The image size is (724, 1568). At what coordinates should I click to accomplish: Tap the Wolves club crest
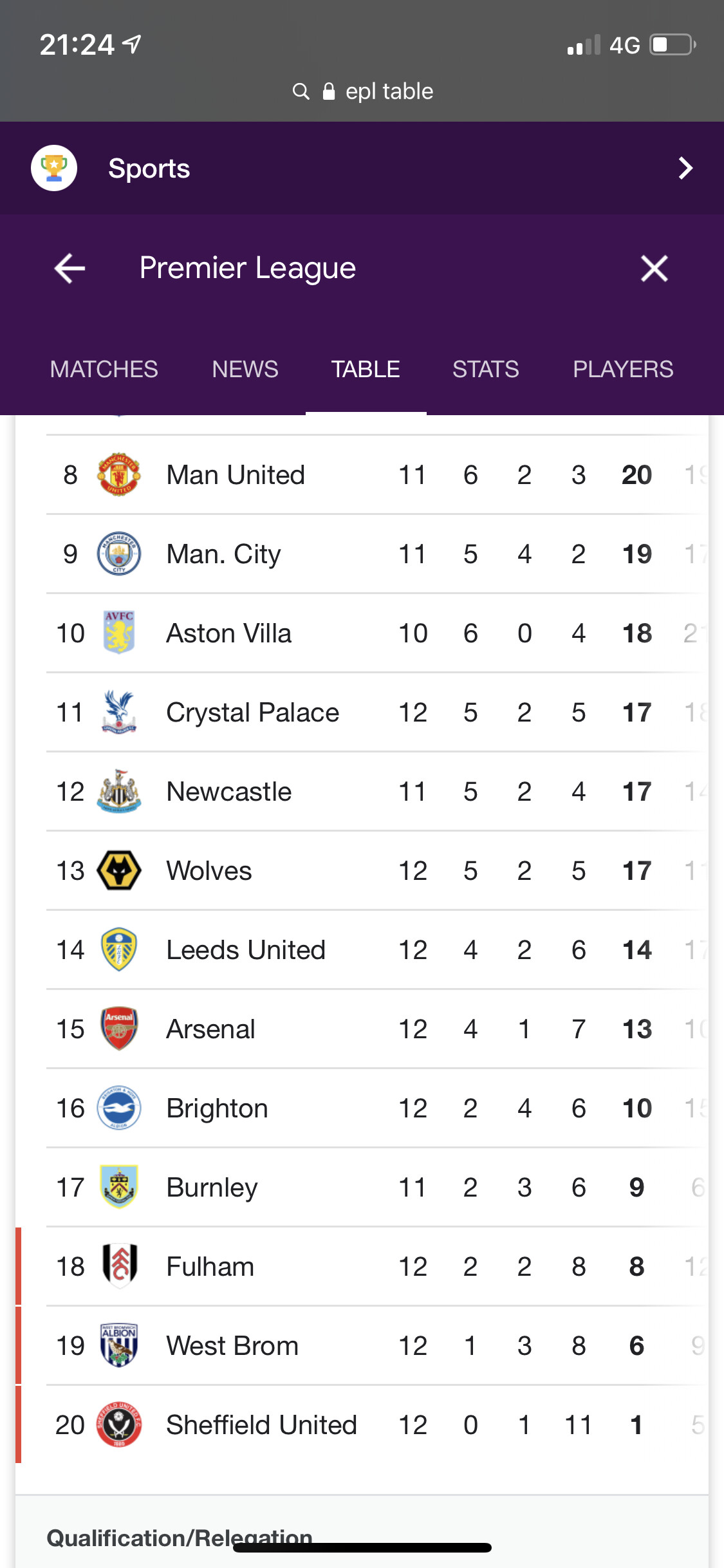pos(118,870)
